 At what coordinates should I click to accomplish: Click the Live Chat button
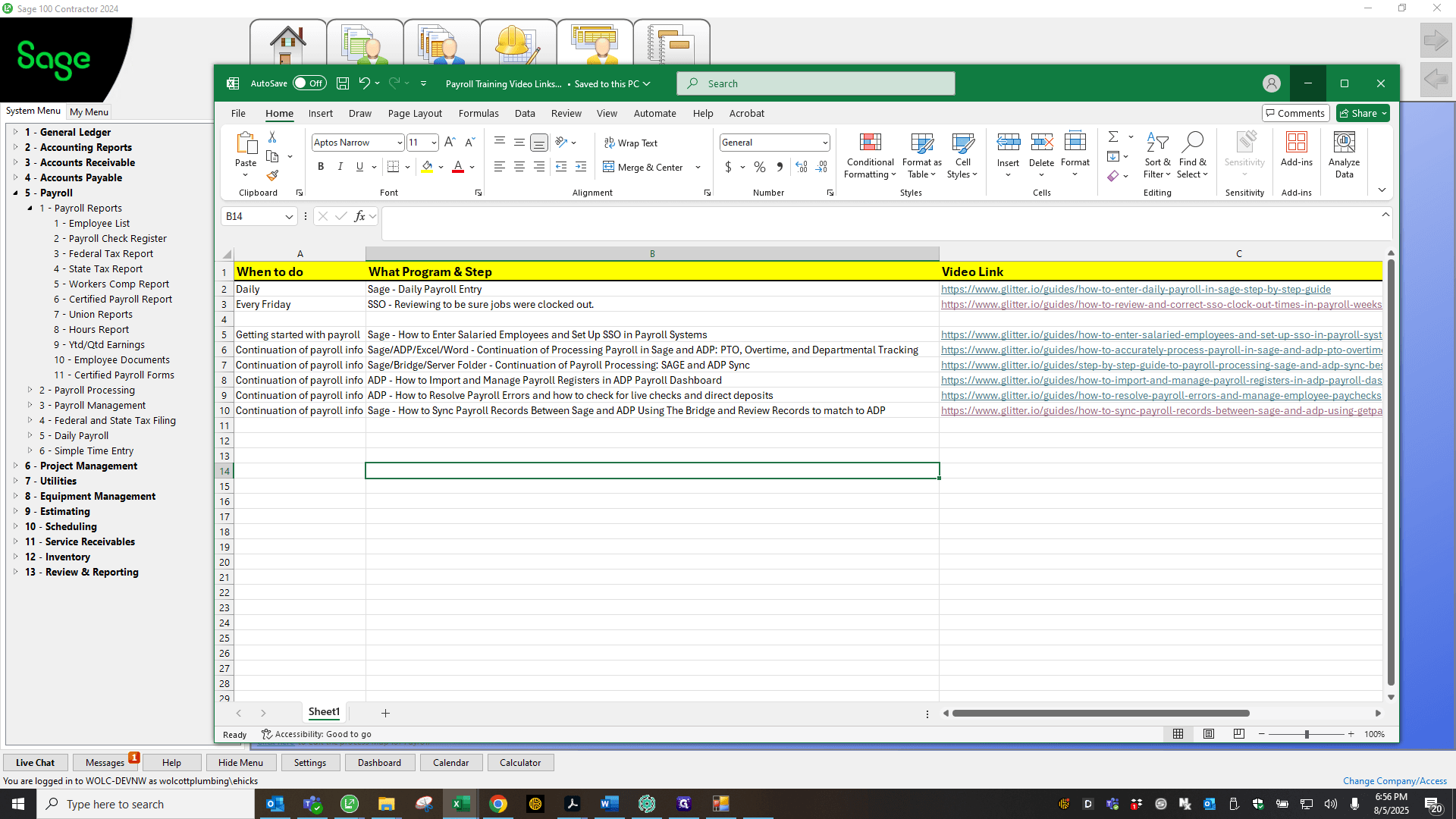[x=35, y=763]
